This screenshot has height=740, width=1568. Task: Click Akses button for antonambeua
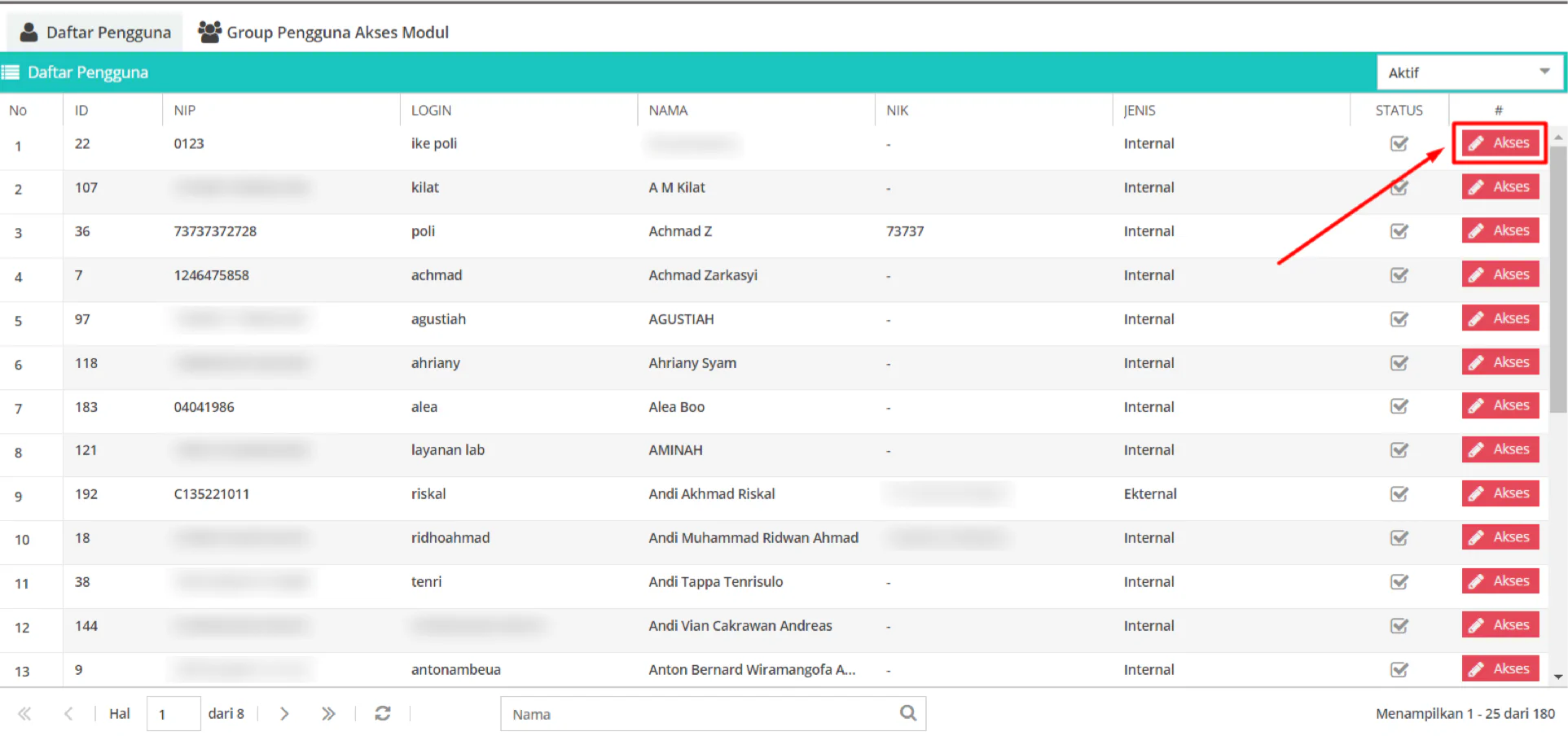coord(1500,669)
